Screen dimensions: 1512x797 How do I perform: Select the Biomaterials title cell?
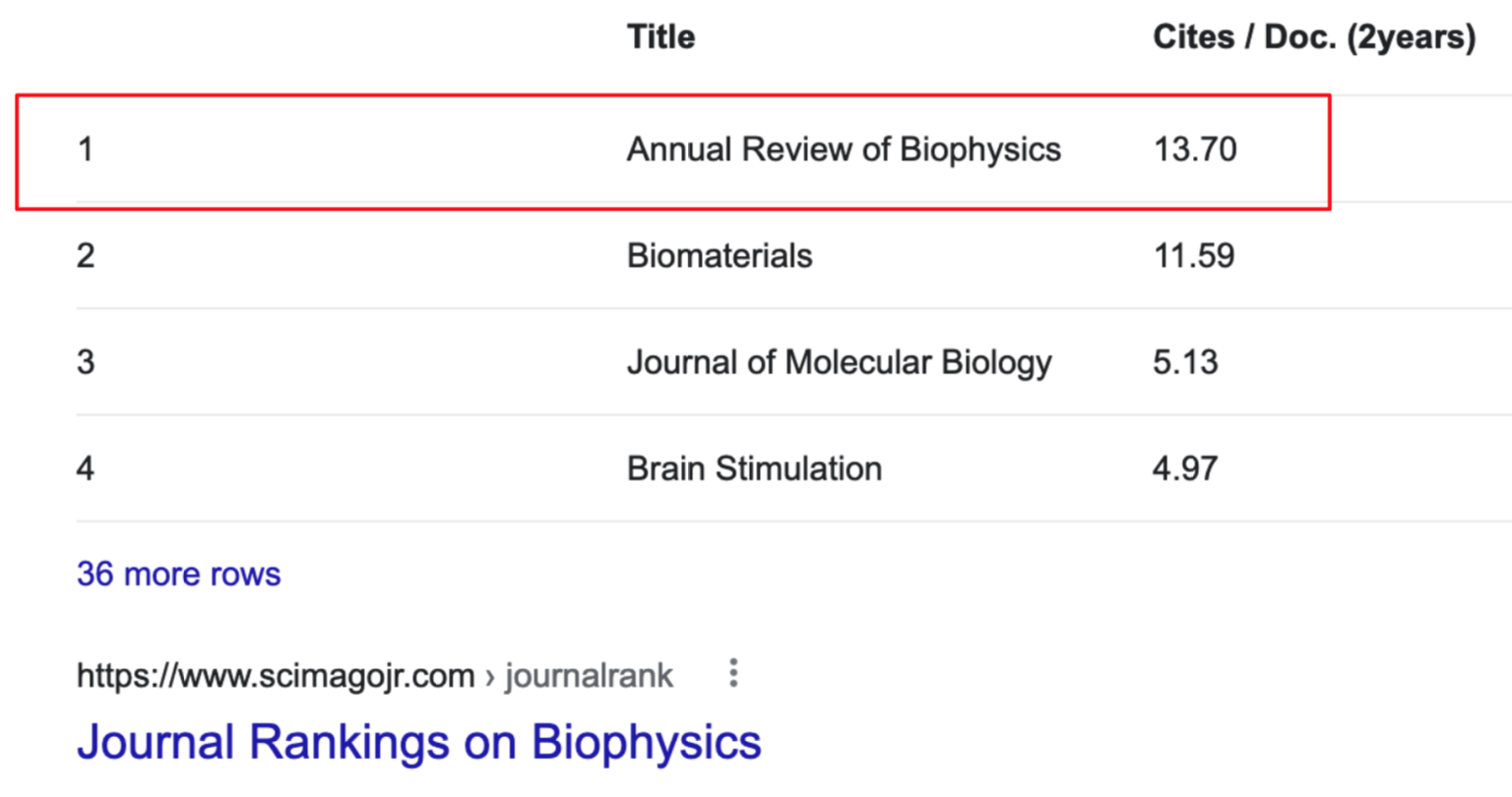(720, 256)
